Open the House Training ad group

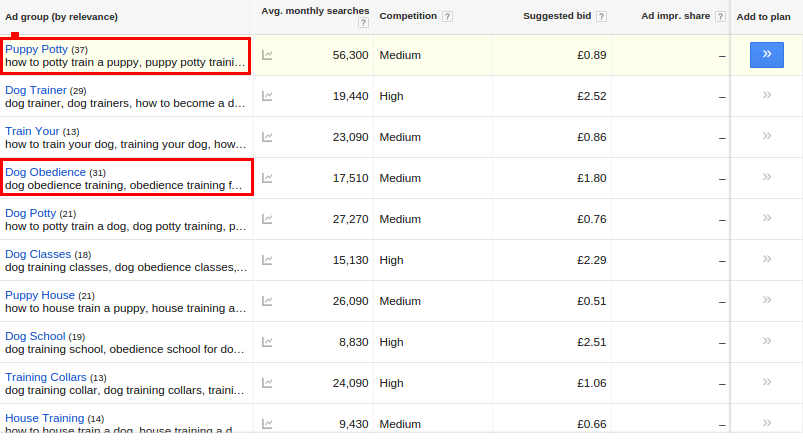point(45,418)
